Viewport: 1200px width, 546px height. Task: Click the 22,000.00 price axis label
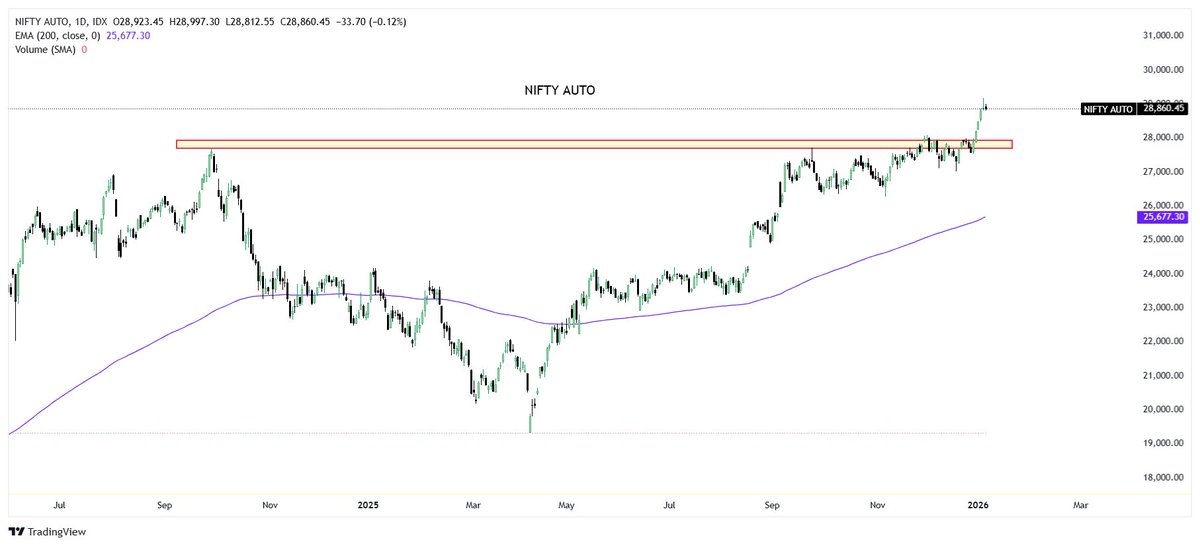(1163, 342)
